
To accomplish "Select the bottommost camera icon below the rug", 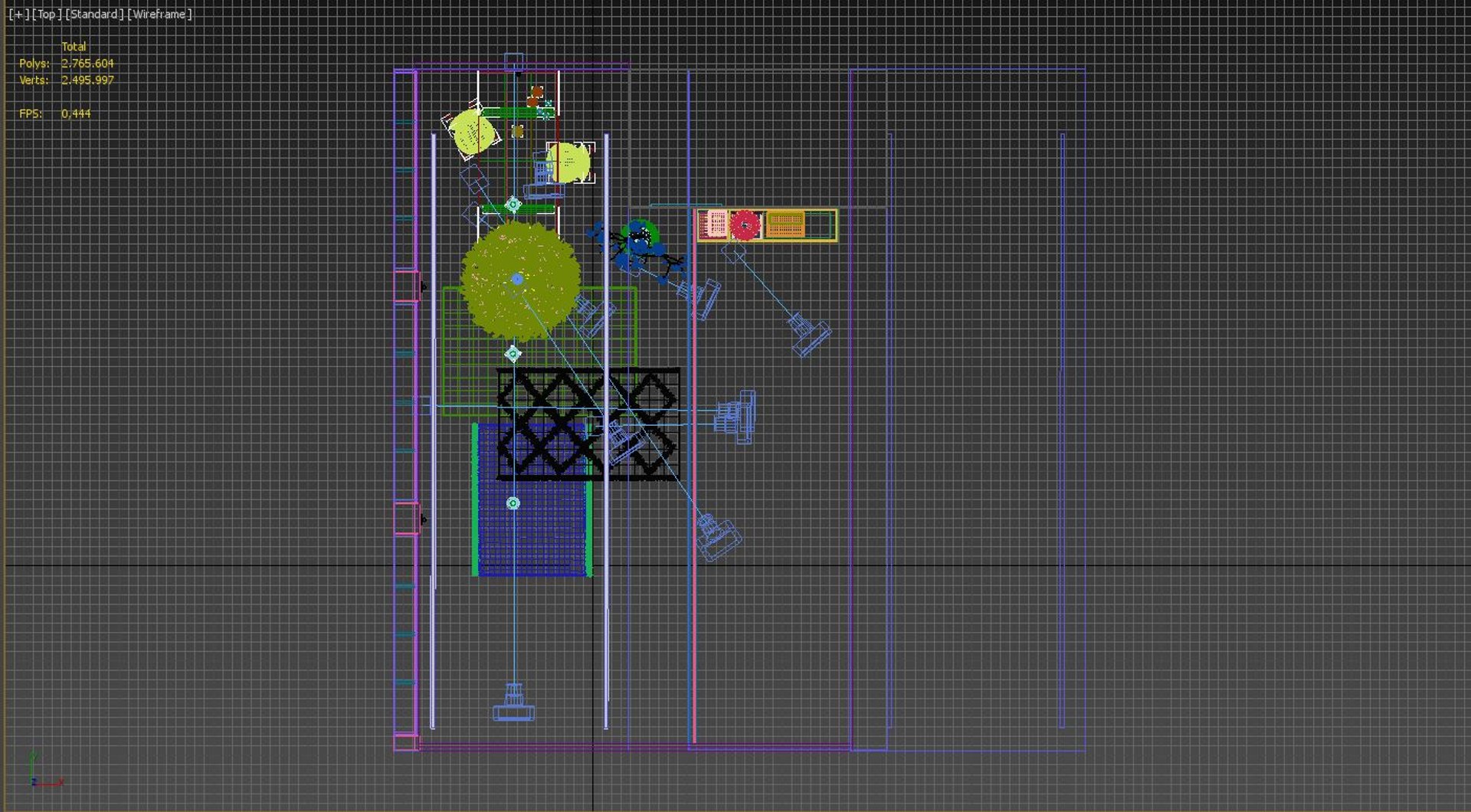I will (x=513, y=702).
